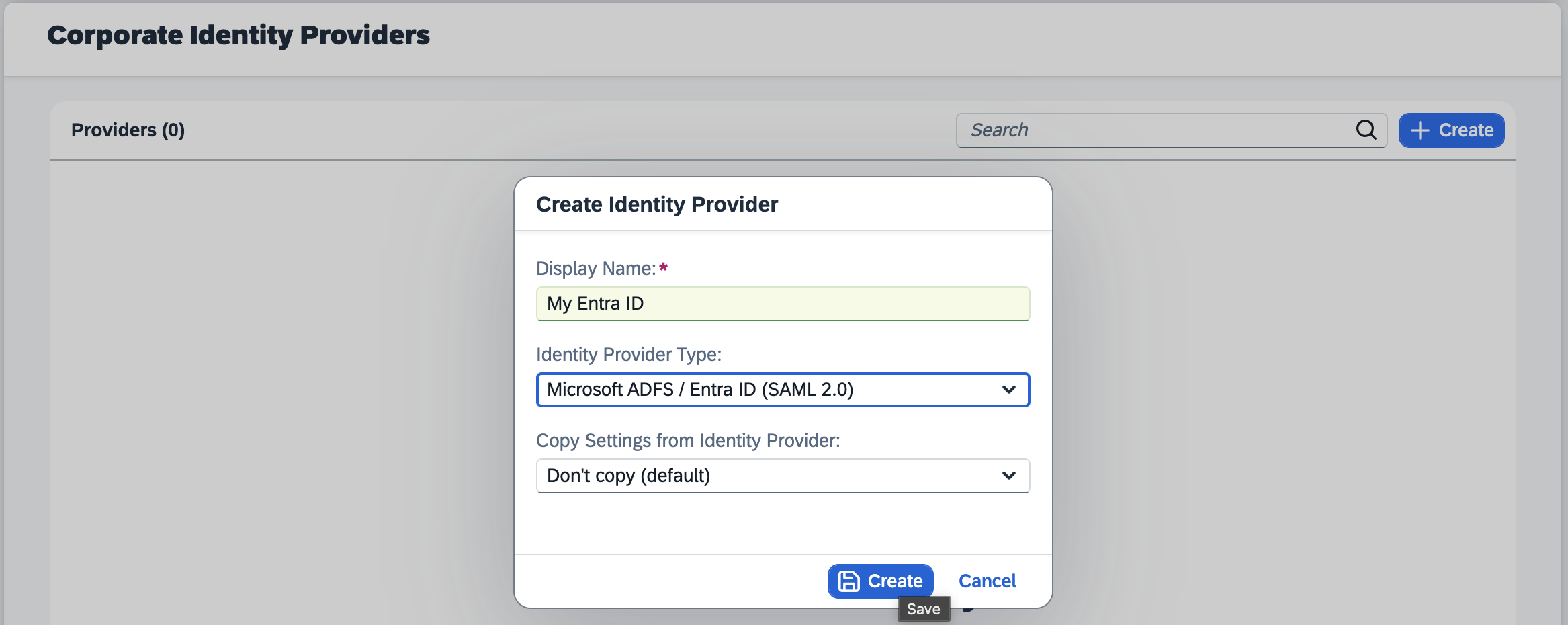Open the Microsoft ADFS / Entra ID dropdown
This screenshot has width=1568, height=625.
pos(766,390)
